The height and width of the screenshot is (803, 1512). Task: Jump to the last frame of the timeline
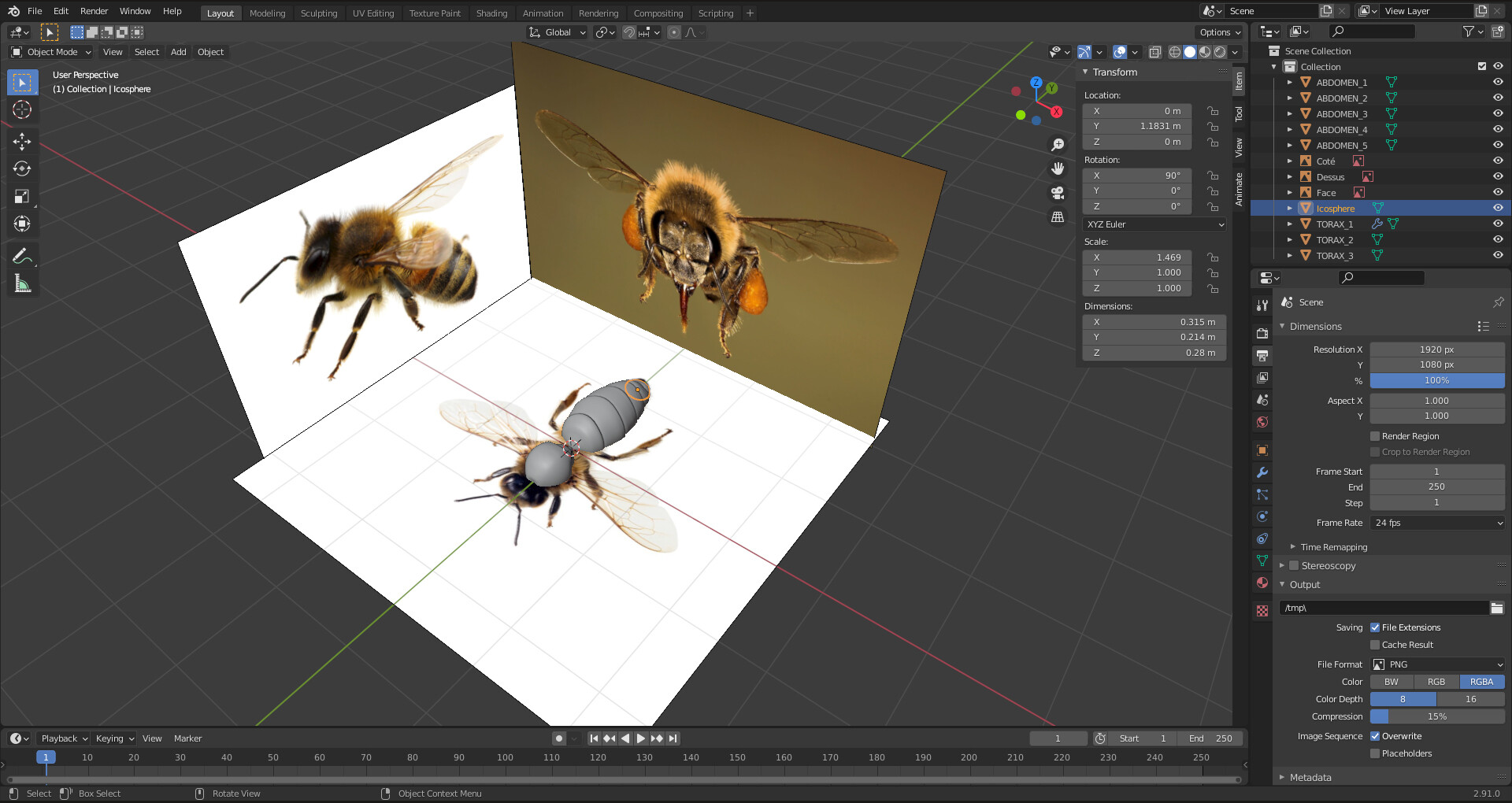pyautogui.click(x=673, y=738)
